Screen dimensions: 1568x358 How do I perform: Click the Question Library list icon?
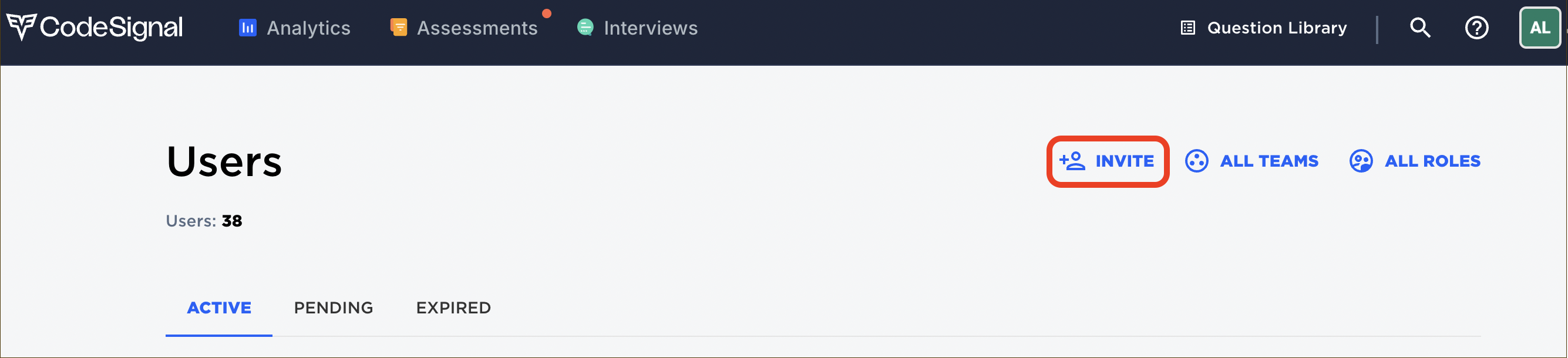click(x=1187, y=28)
